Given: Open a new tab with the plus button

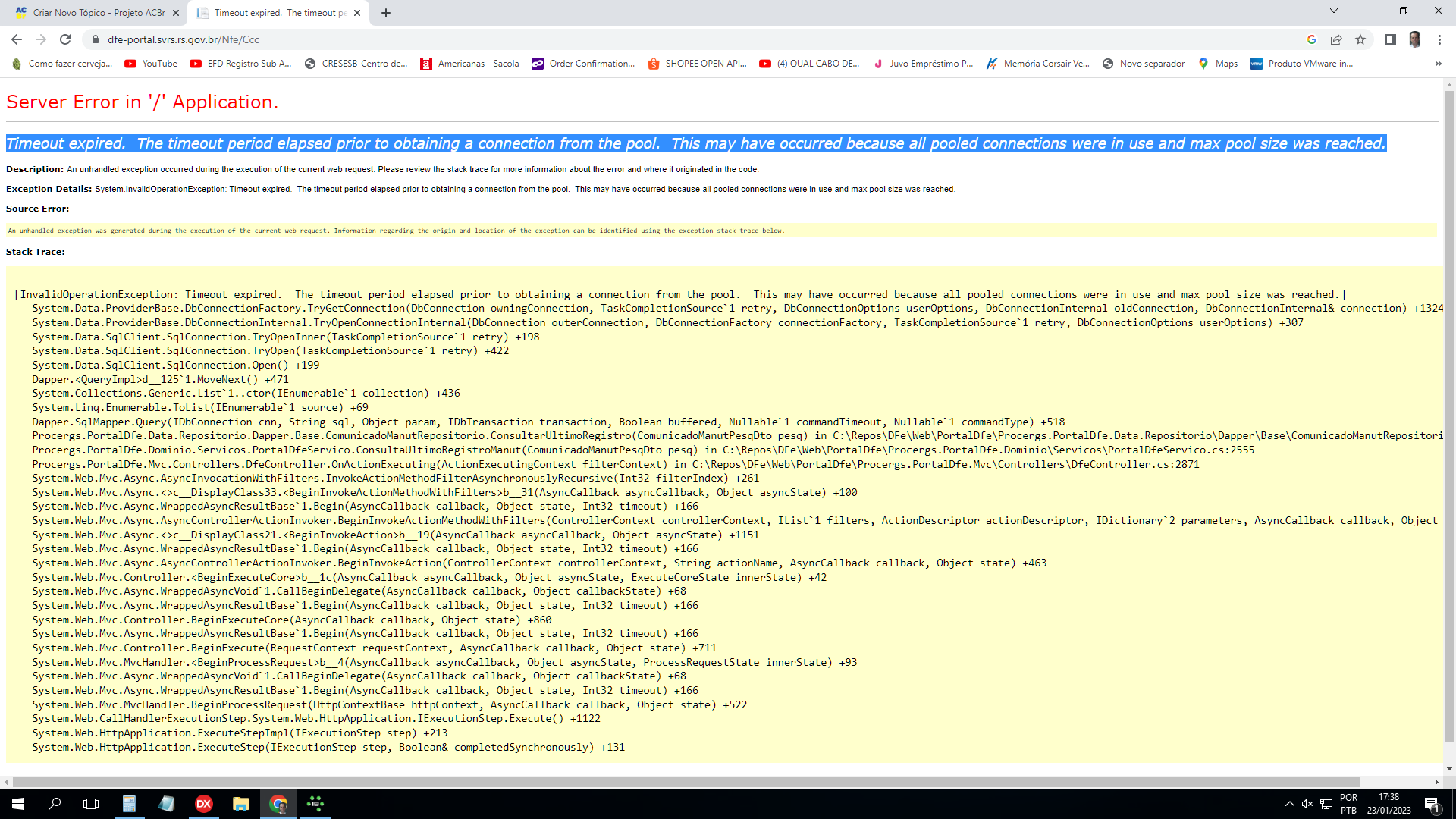Looking at the screenshot, I should coord(385,13).
